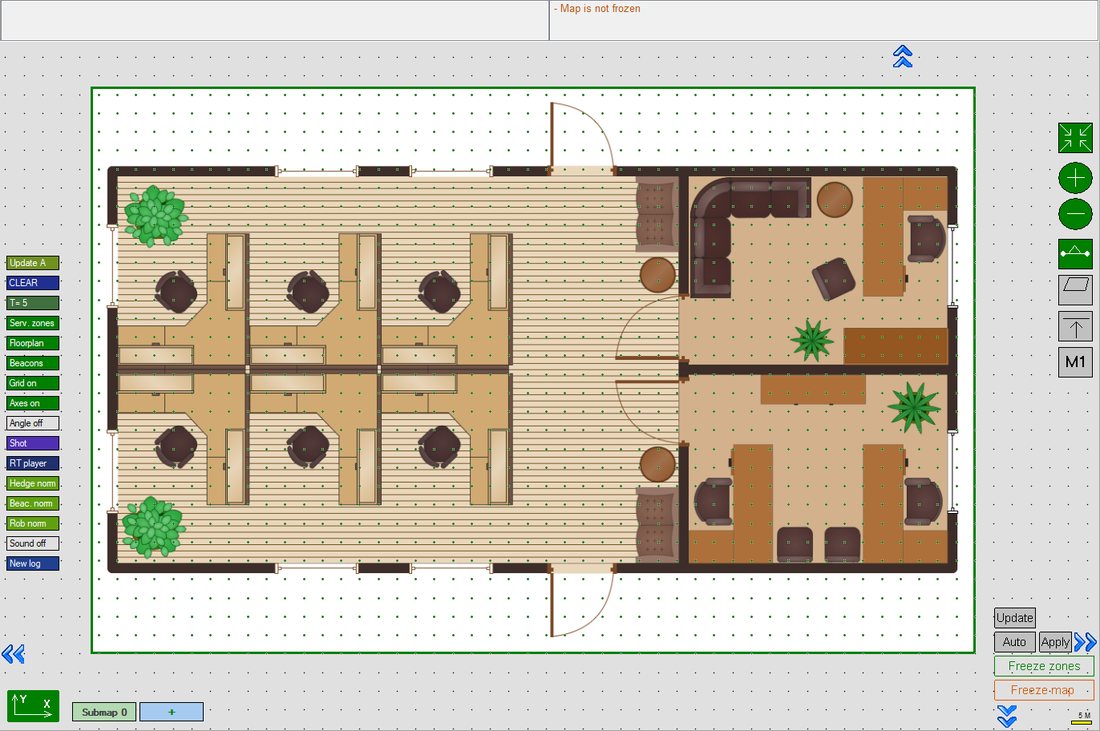The height and width of the screenshot is (731, 1100).
Task: Click the purple Shot button
Action: click(32, 443)
